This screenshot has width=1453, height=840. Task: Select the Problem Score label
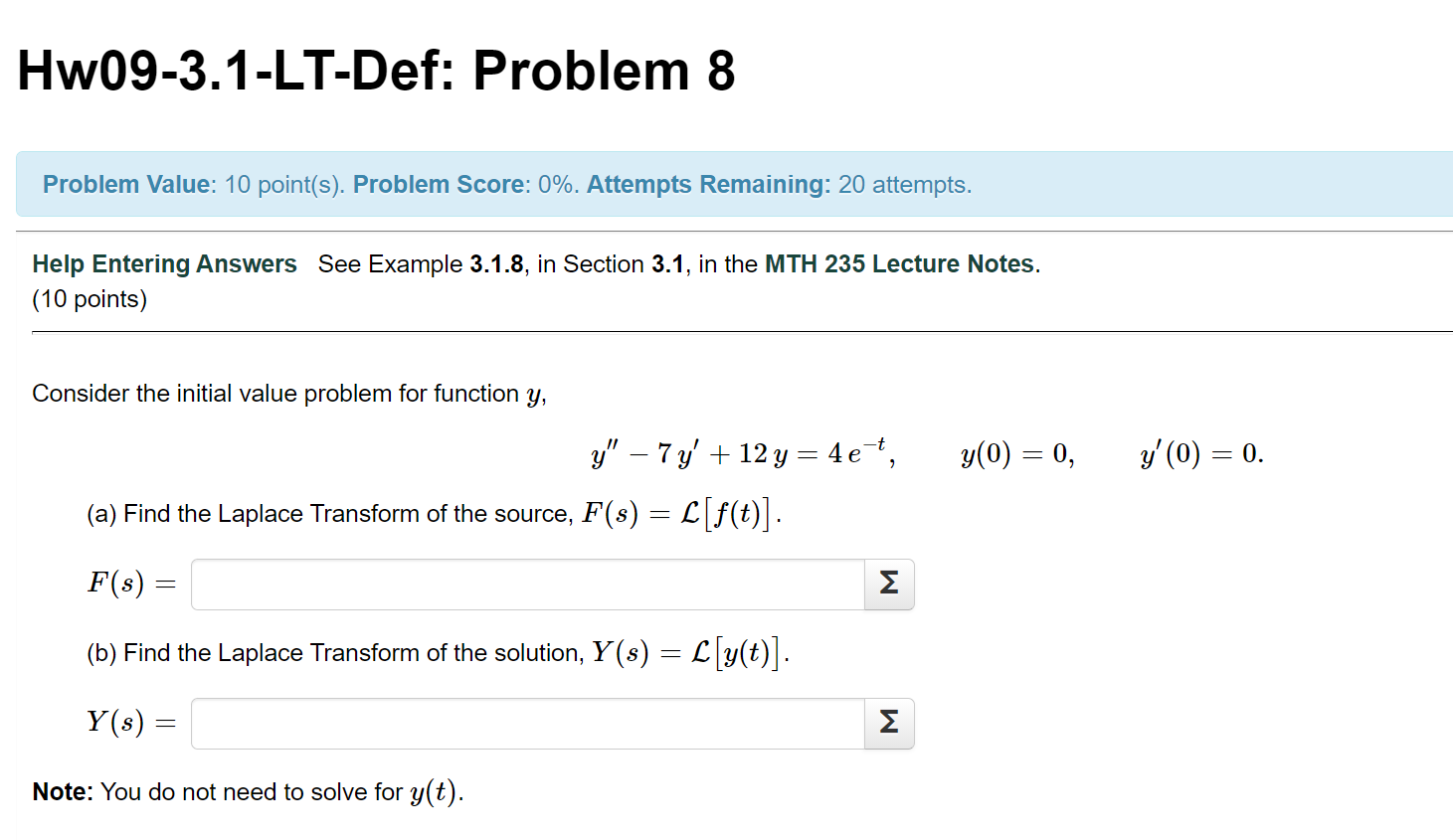click(x=439, y=184)
